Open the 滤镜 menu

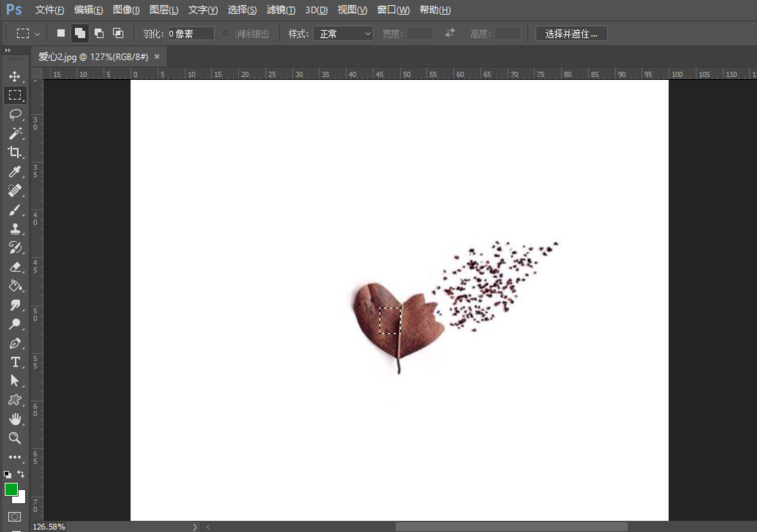[282, 10]
